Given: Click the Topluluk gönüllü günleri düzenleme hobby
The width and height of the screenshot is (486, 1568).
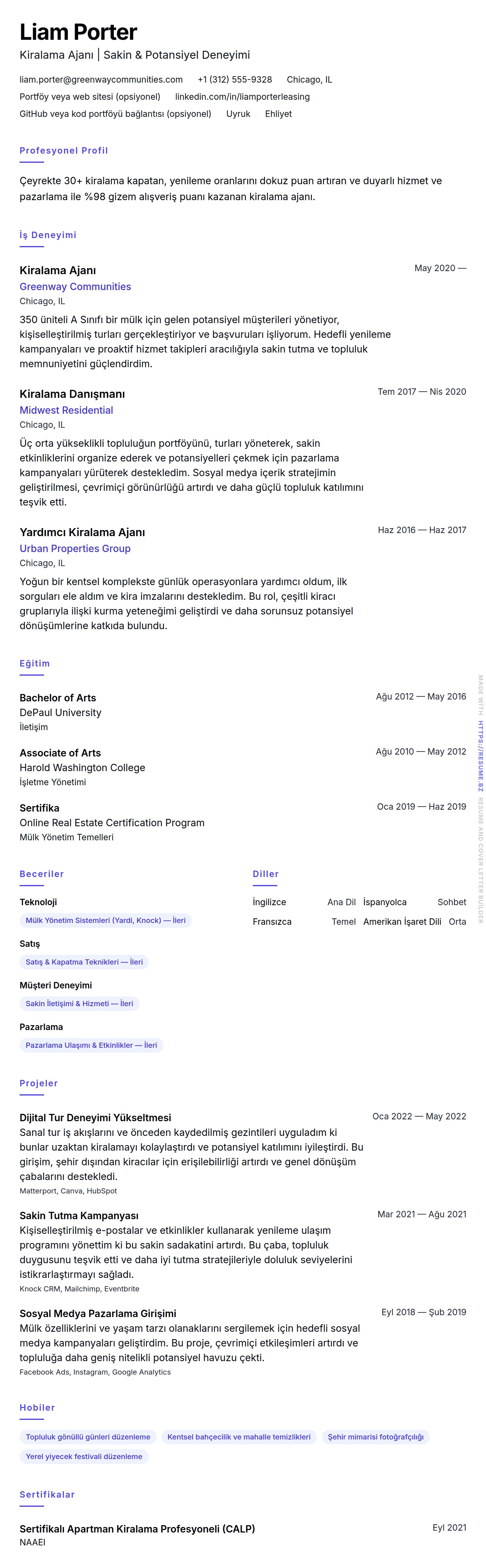Looking at the screenshot, I should (88, 1436).
